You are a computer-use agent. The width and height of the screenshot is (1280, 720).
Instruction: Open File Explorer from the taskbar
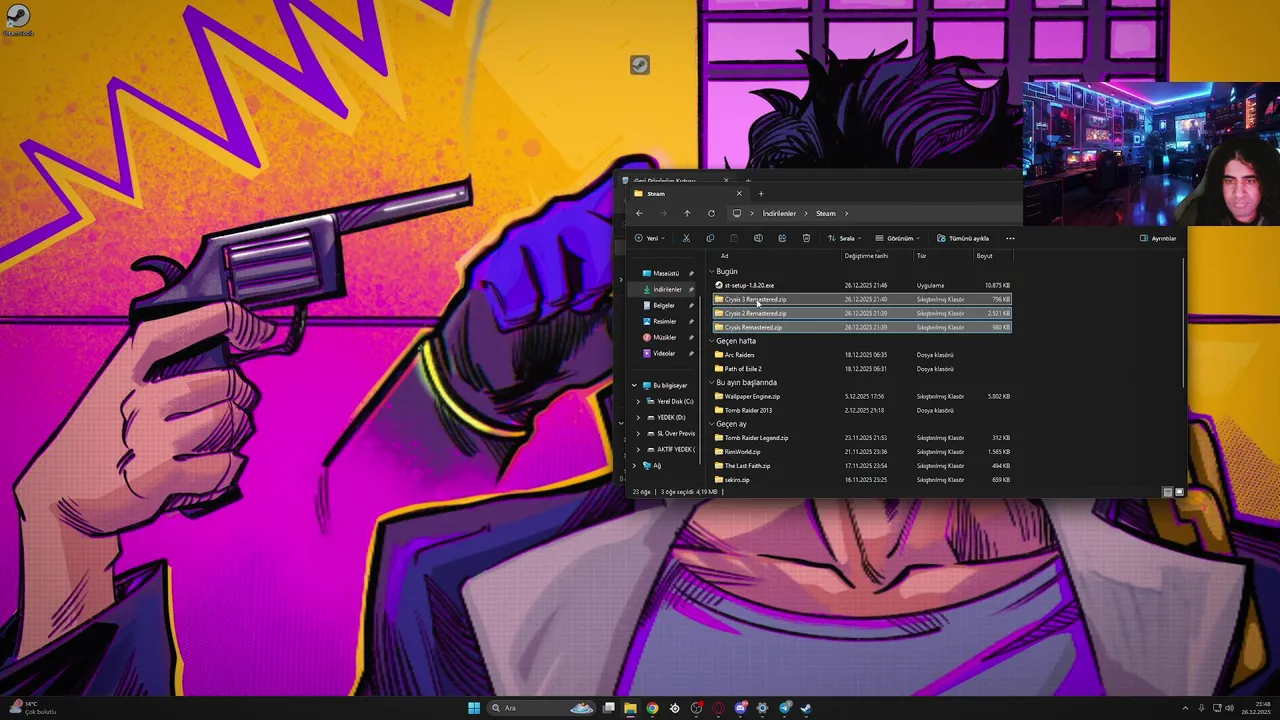pyautogui.click(x=630, y=708)
